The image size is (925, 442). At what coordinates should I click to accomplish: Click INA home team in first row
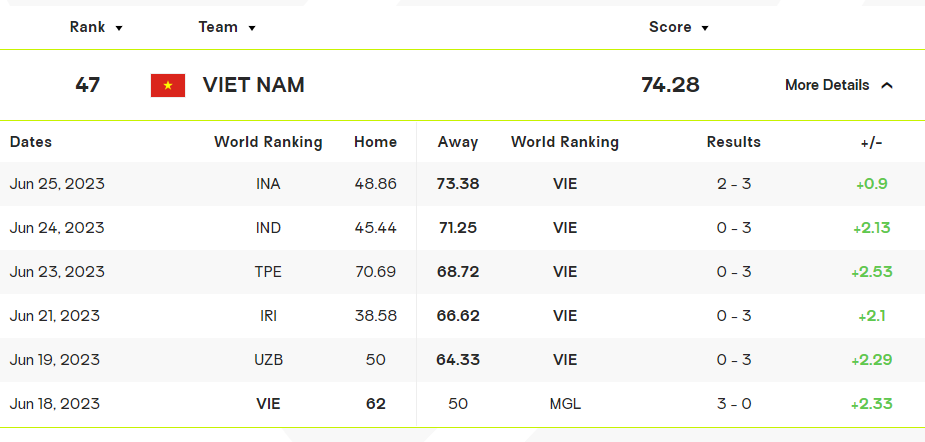coord(268,184)
